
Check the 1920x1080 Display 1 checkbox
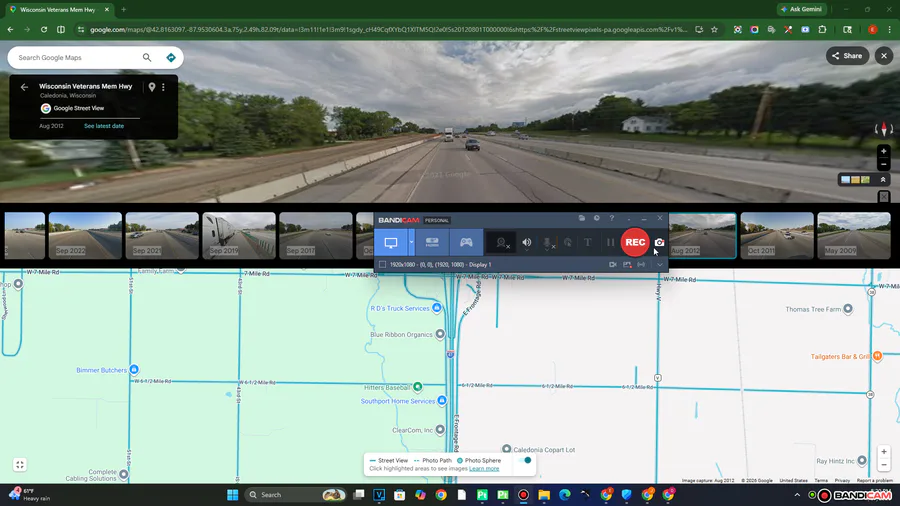click(382, 264)
